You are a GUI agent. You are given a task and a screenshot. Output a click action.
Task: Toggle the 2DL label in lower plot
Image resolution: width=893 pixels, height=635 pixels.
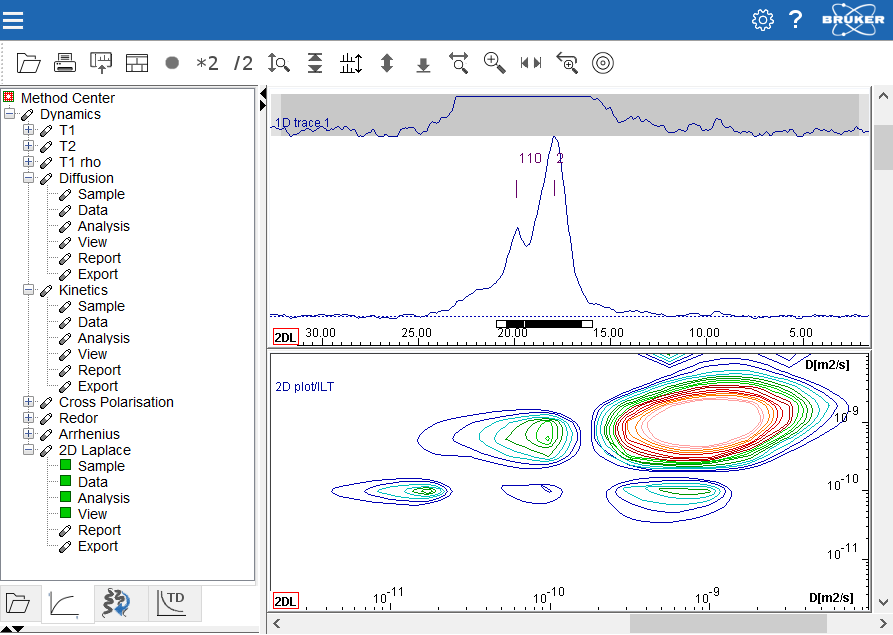click(x=285, y=601)
